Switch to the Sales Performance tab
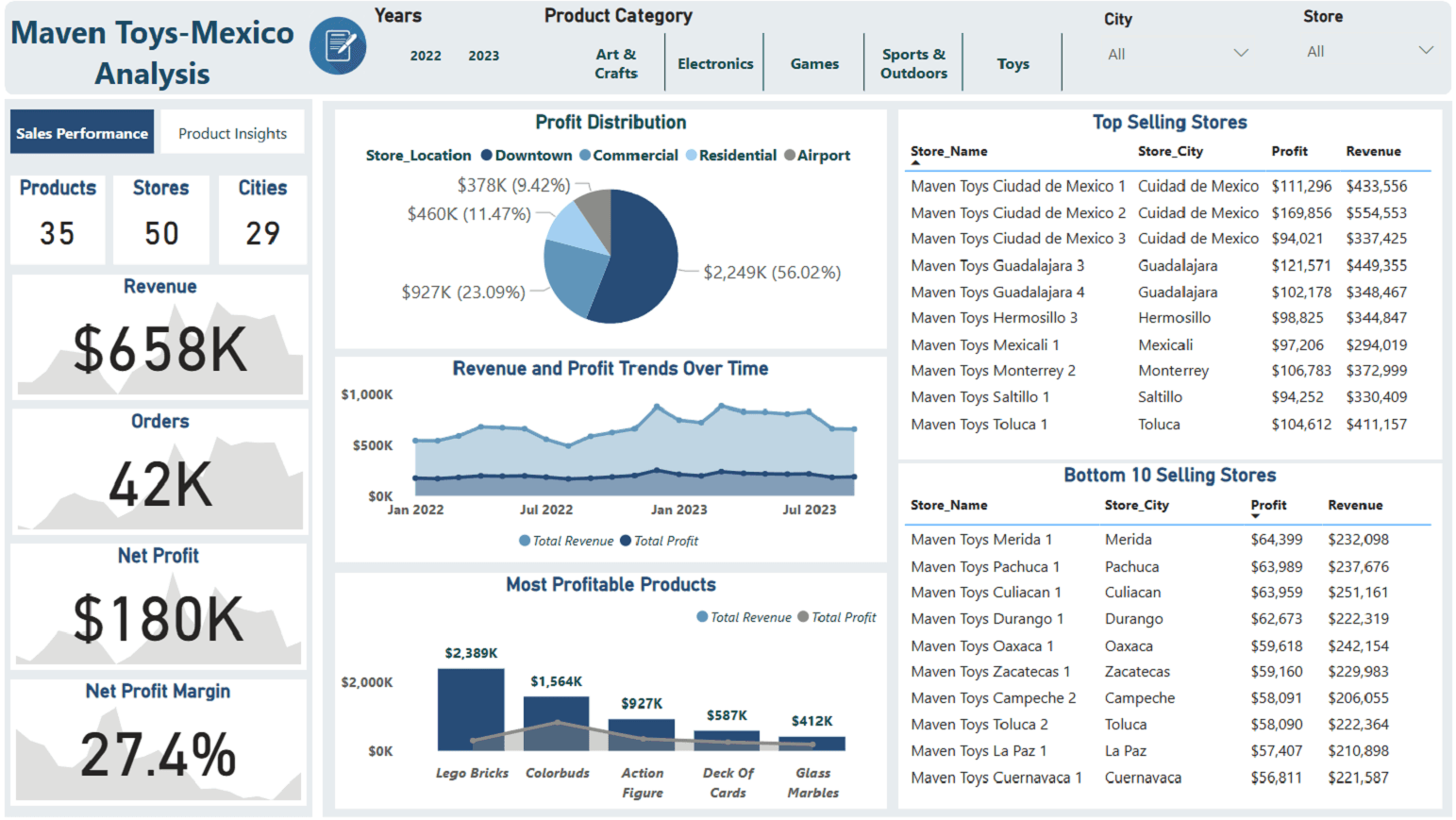The height and width of the screenshot is (820, 1456). (x=82, y=133)
